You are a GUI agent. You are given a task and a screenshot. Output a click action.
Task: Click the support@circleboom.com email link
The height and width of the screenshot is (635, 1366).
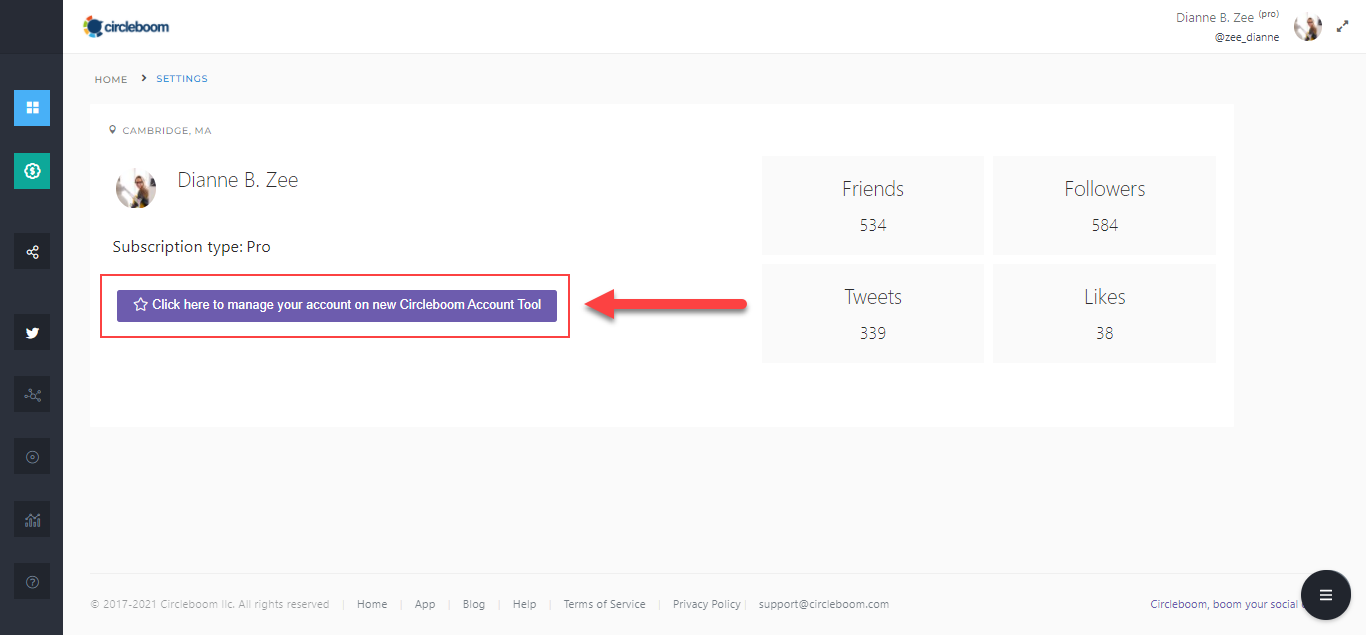[824, 604]
